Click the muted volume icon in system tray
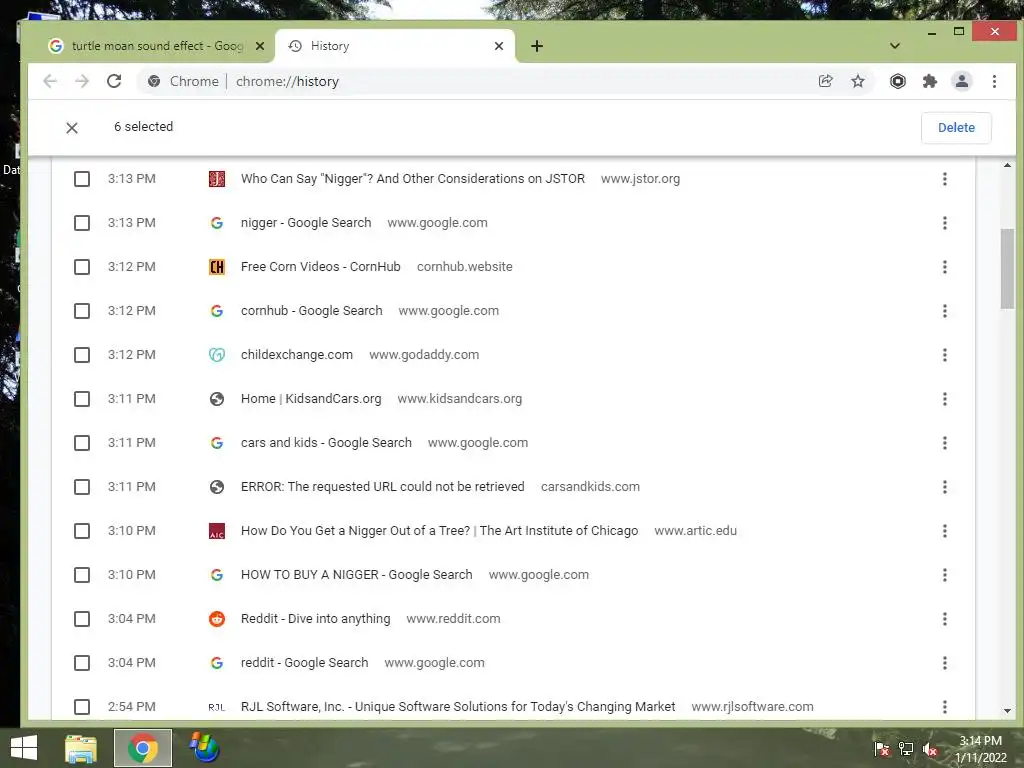This screenshot has width=1024, height=768. click(x=931, y=750)
